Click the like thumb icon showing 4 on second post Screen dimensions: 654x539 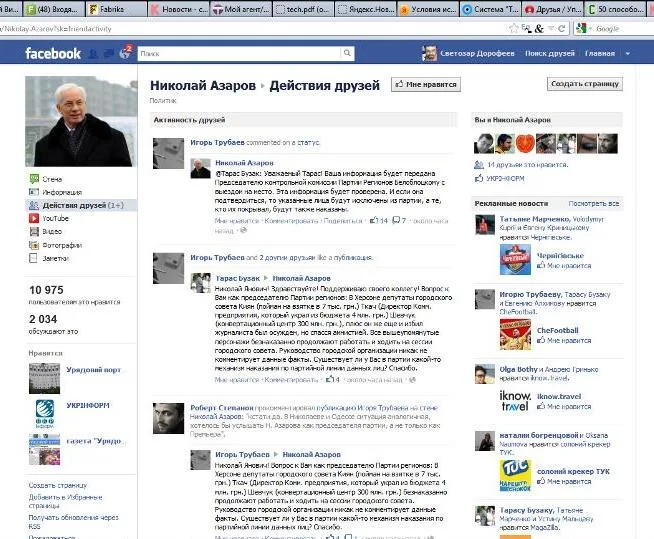pos(330,379)
